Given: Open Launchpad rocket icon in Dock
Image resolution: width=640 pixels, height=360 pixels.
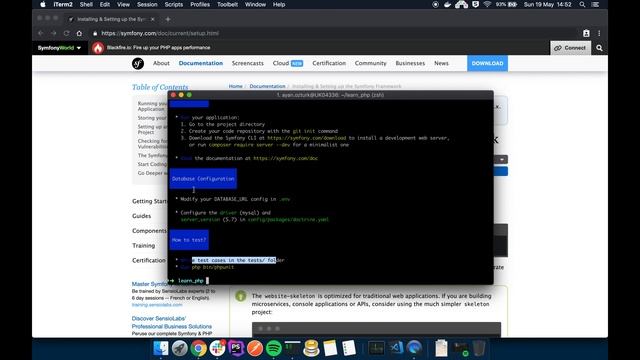Looking at the screenshot, I should click(x=180, y=348).
